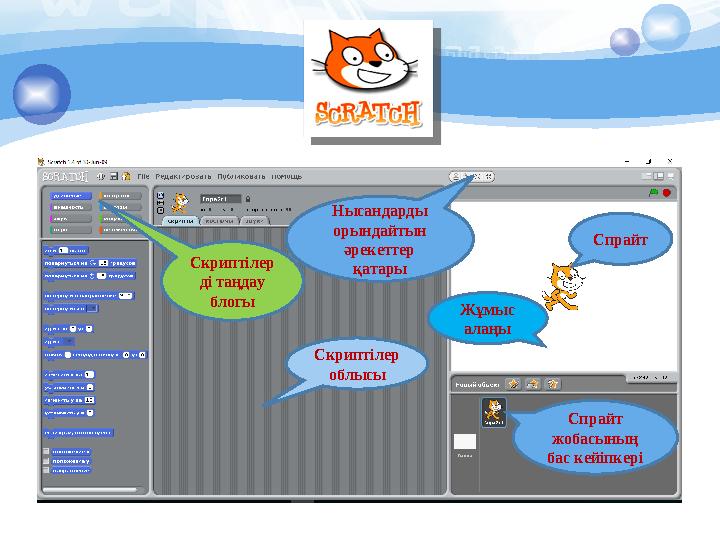The image size is (720, 540).
Task: Open the dropdown on the short block beneath the go-to x y block
Action: tap(68, 342)
